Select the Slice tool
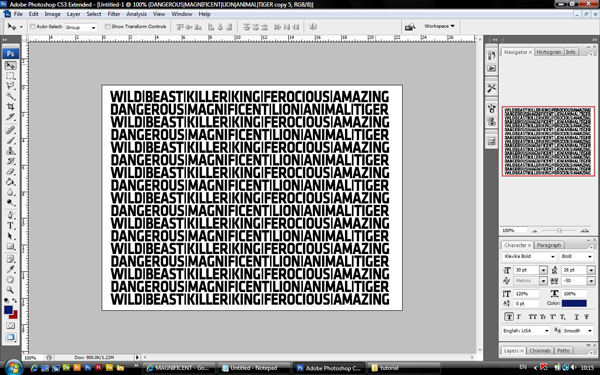Screen dimensions: 600x375 (10, 117)
